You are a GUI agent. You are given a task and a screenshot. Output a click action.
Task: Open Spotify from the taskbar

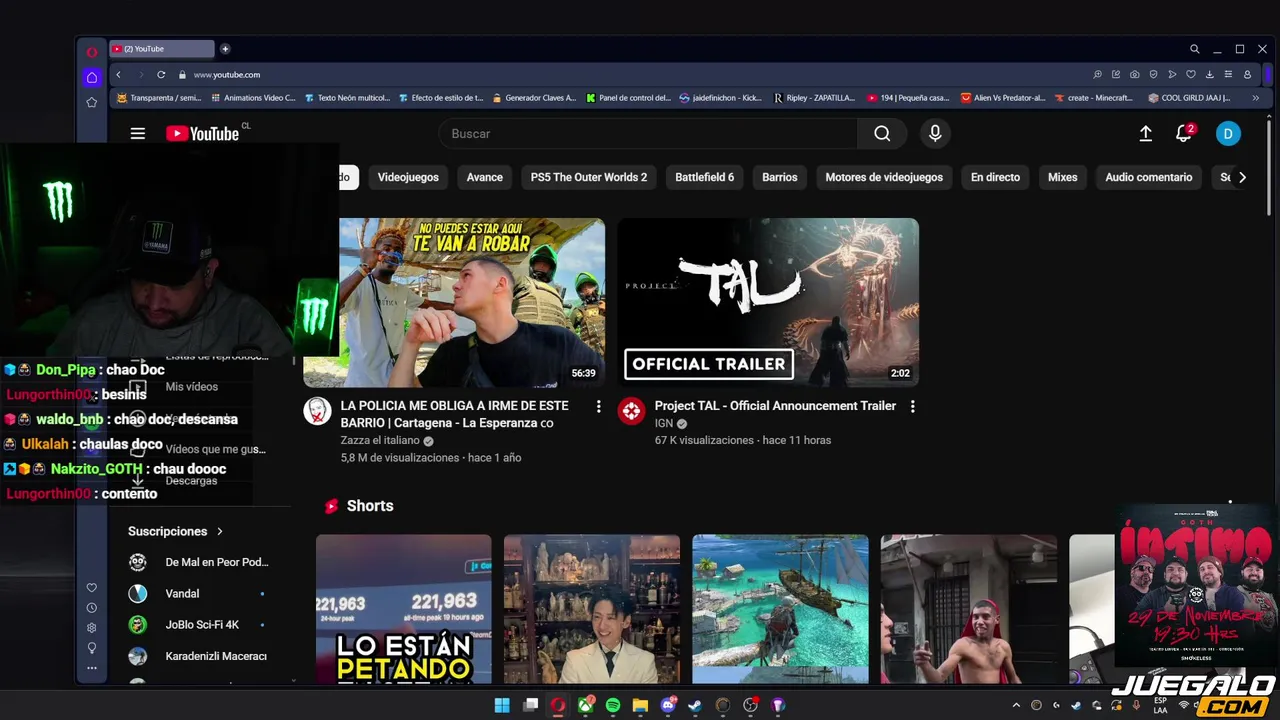click(x=613, y=705)
